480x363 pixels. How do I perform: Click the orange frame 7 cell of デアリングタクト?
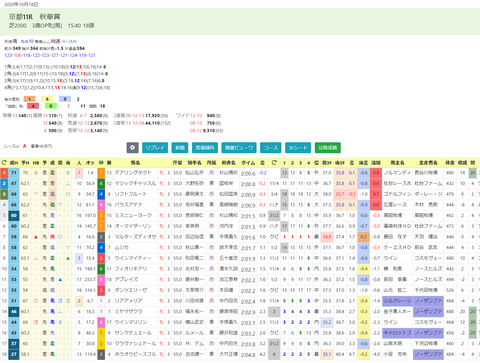click(101, 173)
